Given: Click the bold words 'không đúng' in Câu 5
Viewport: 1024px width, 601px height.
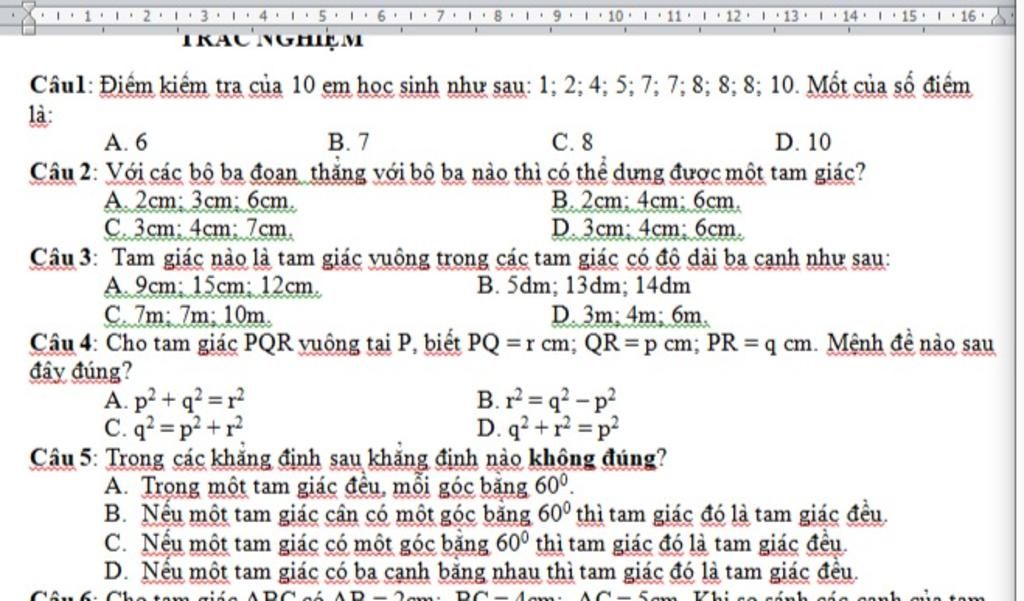Looking at the screenshot, I should (x=592, y=459).
